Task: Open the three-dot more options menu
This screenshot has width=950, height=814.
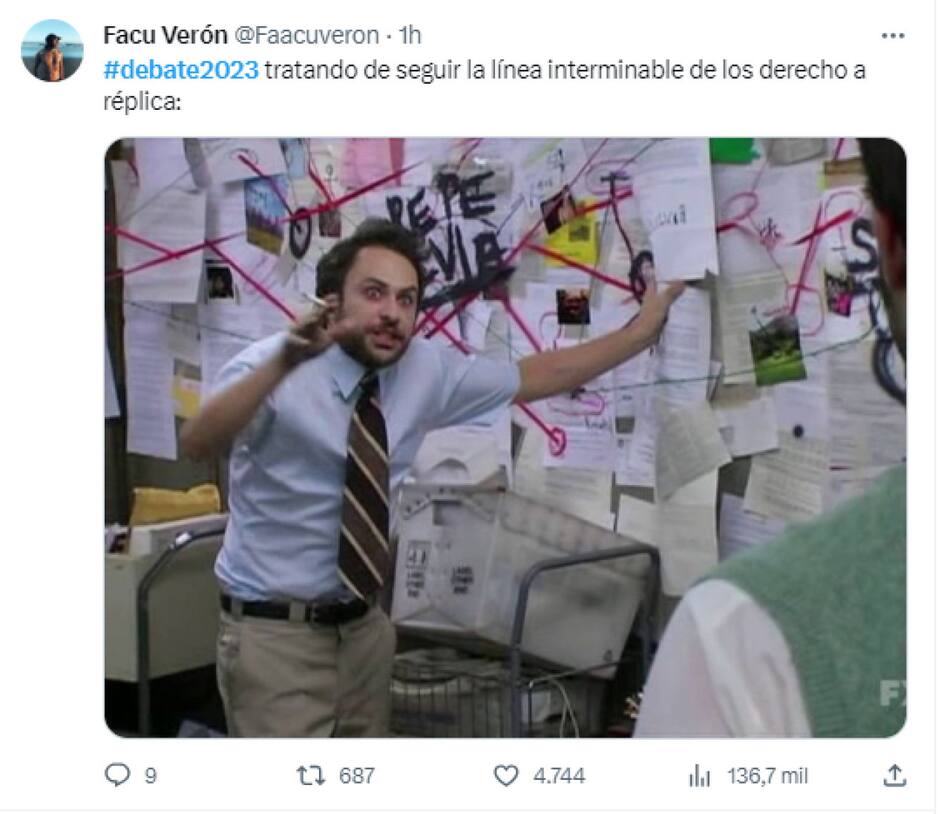Action: 893,36
